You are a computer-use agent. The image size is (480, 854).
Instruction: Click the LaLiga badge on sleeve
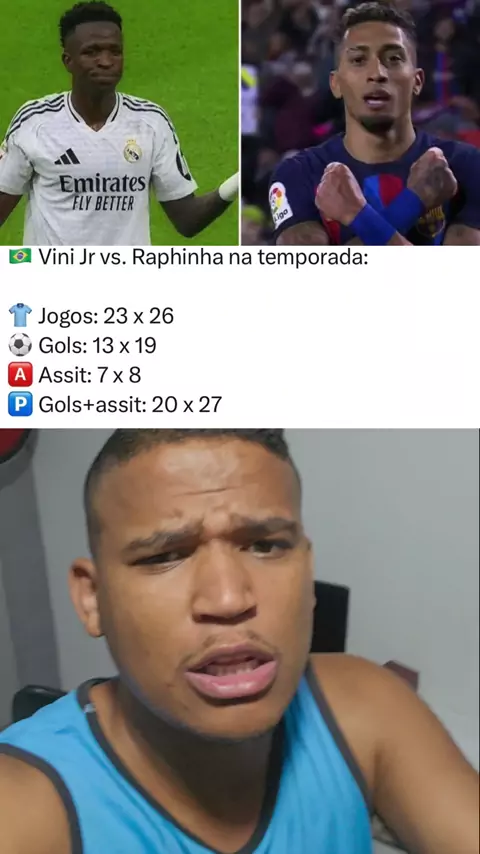tap(280, 204)
